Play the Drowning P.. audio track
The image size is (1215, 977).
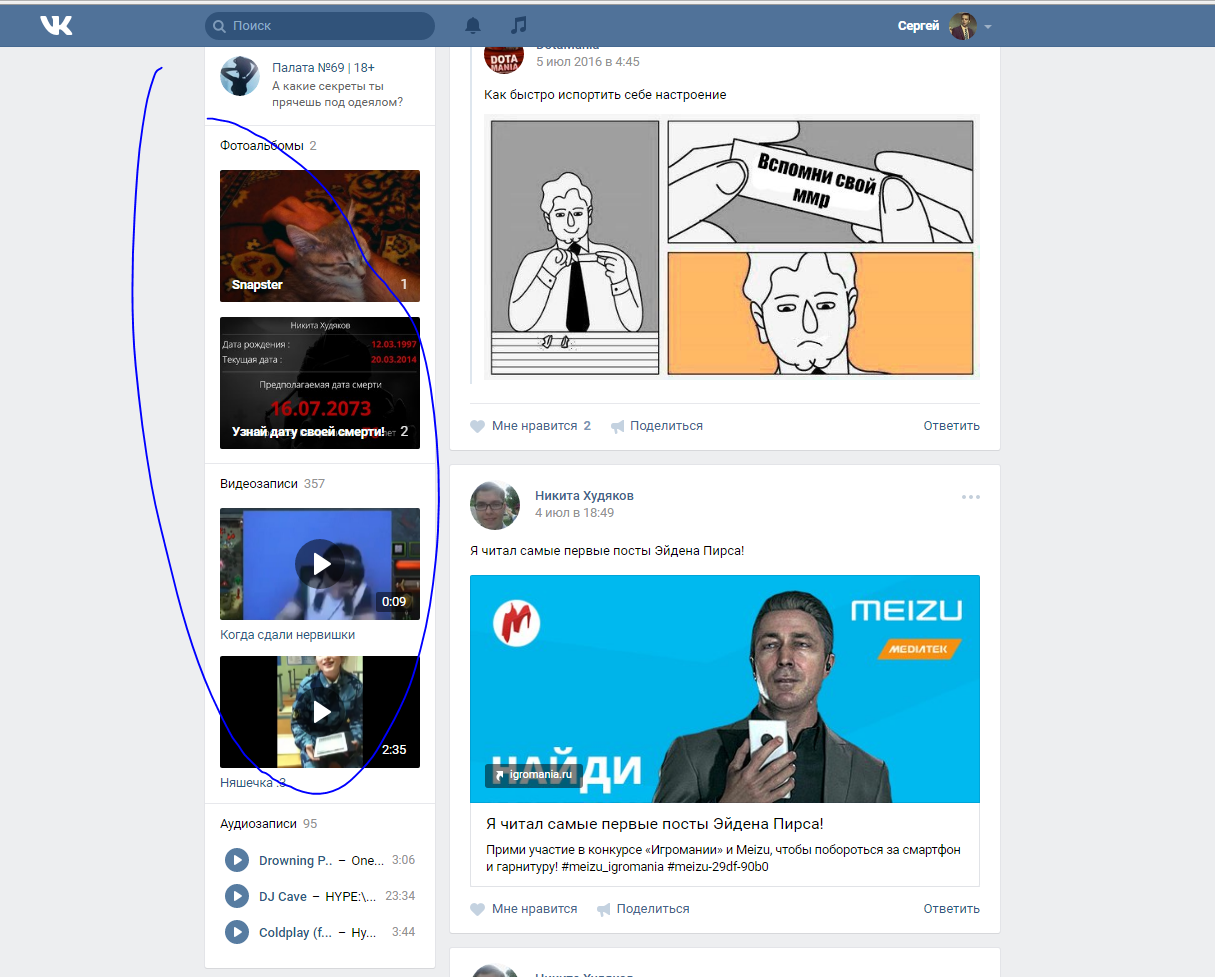click(237, 860)
